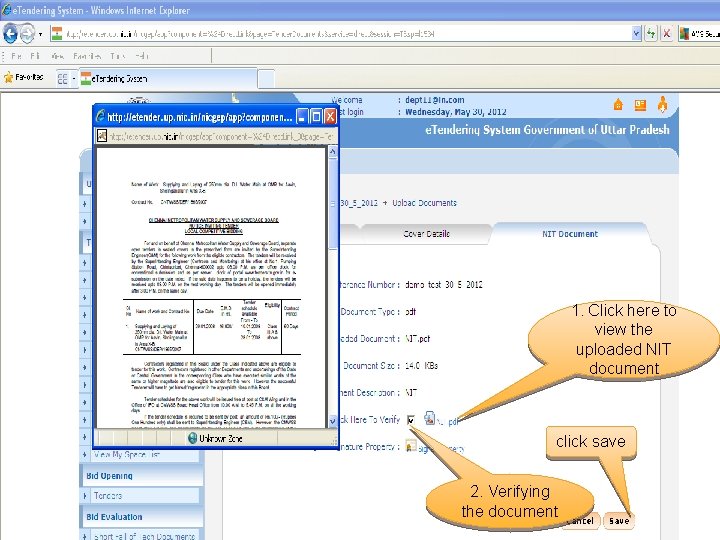
Task: Open the View menu
Action: pos(57,56)
